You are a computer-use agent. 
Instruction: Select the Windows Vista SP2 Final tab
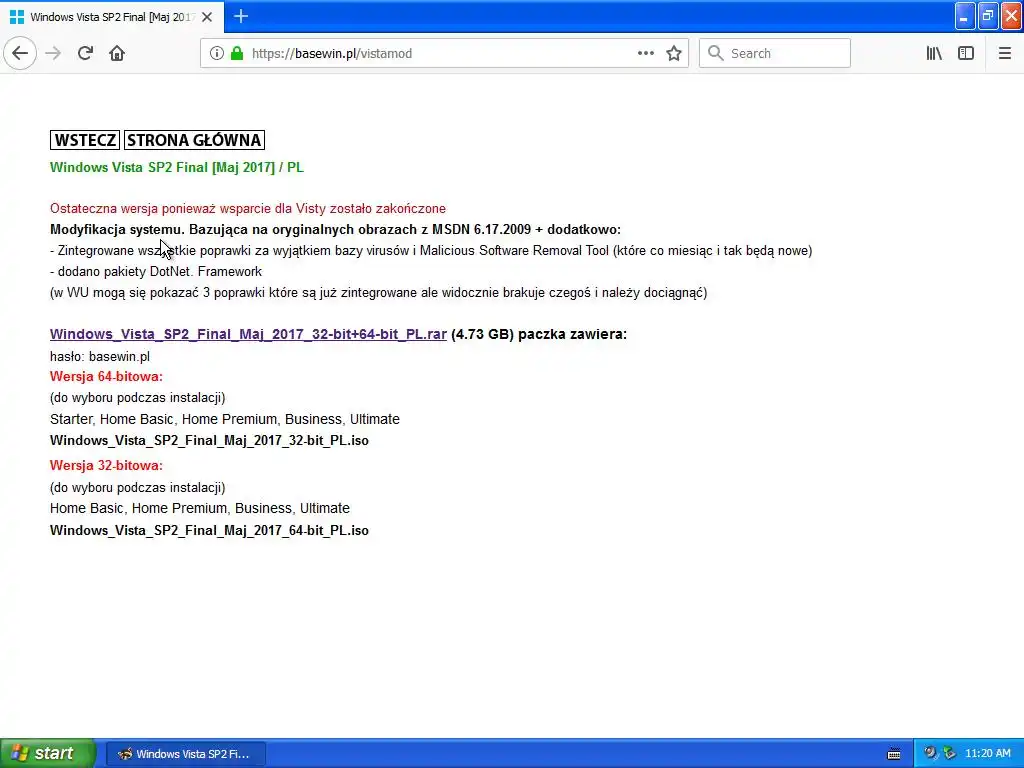tap(112, 17)
